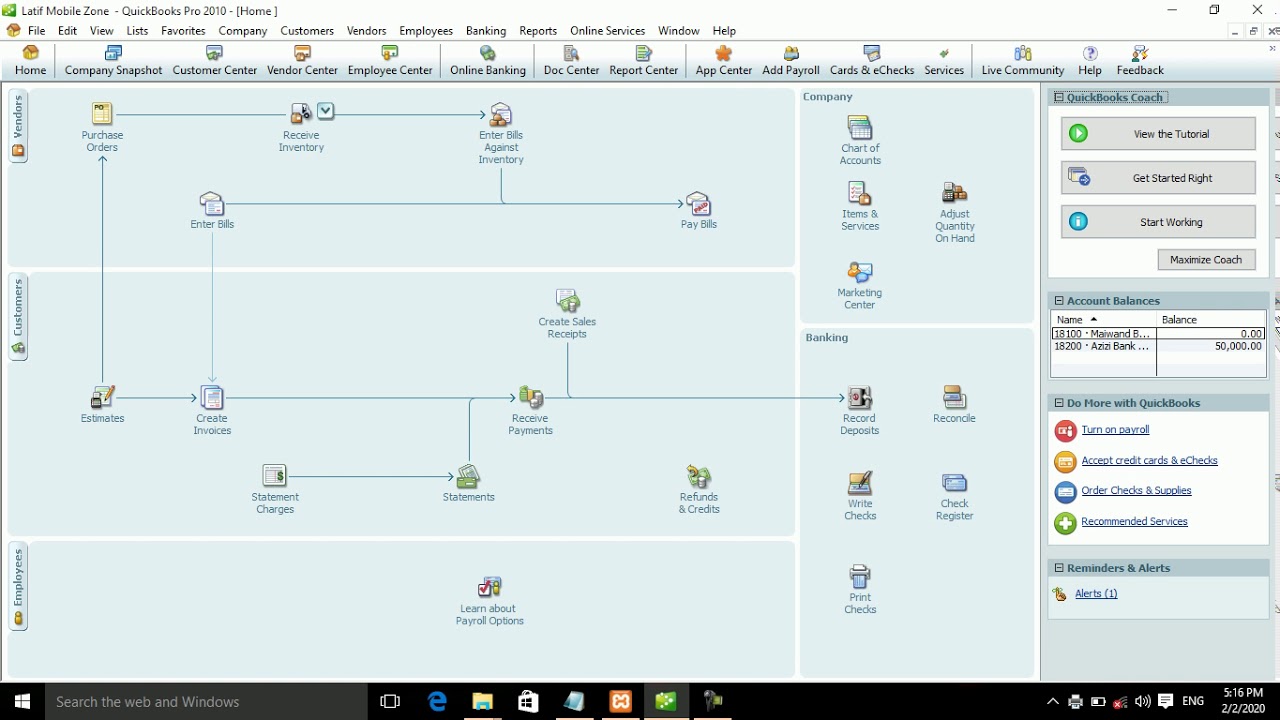Viewport: 1280px width, 720px height.
Task: Open Refunds & Credits
Action: coord(698,476)
